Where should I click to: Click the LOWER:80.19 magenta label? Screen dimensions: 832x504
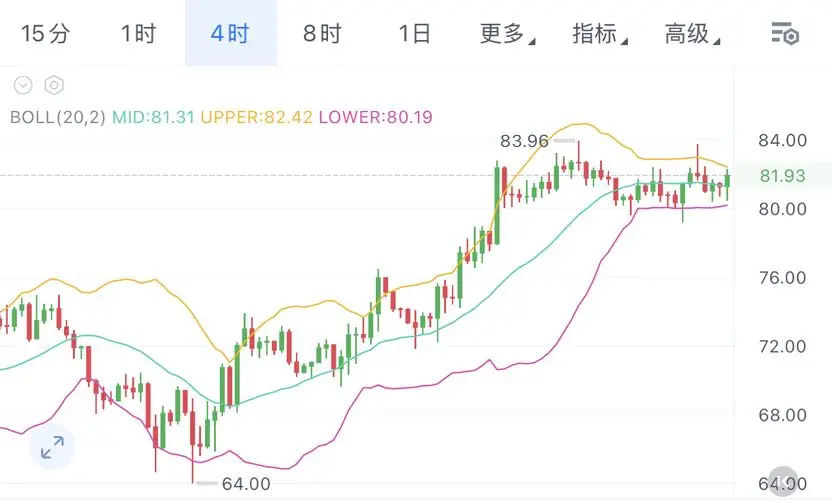(x=376, y=117)
